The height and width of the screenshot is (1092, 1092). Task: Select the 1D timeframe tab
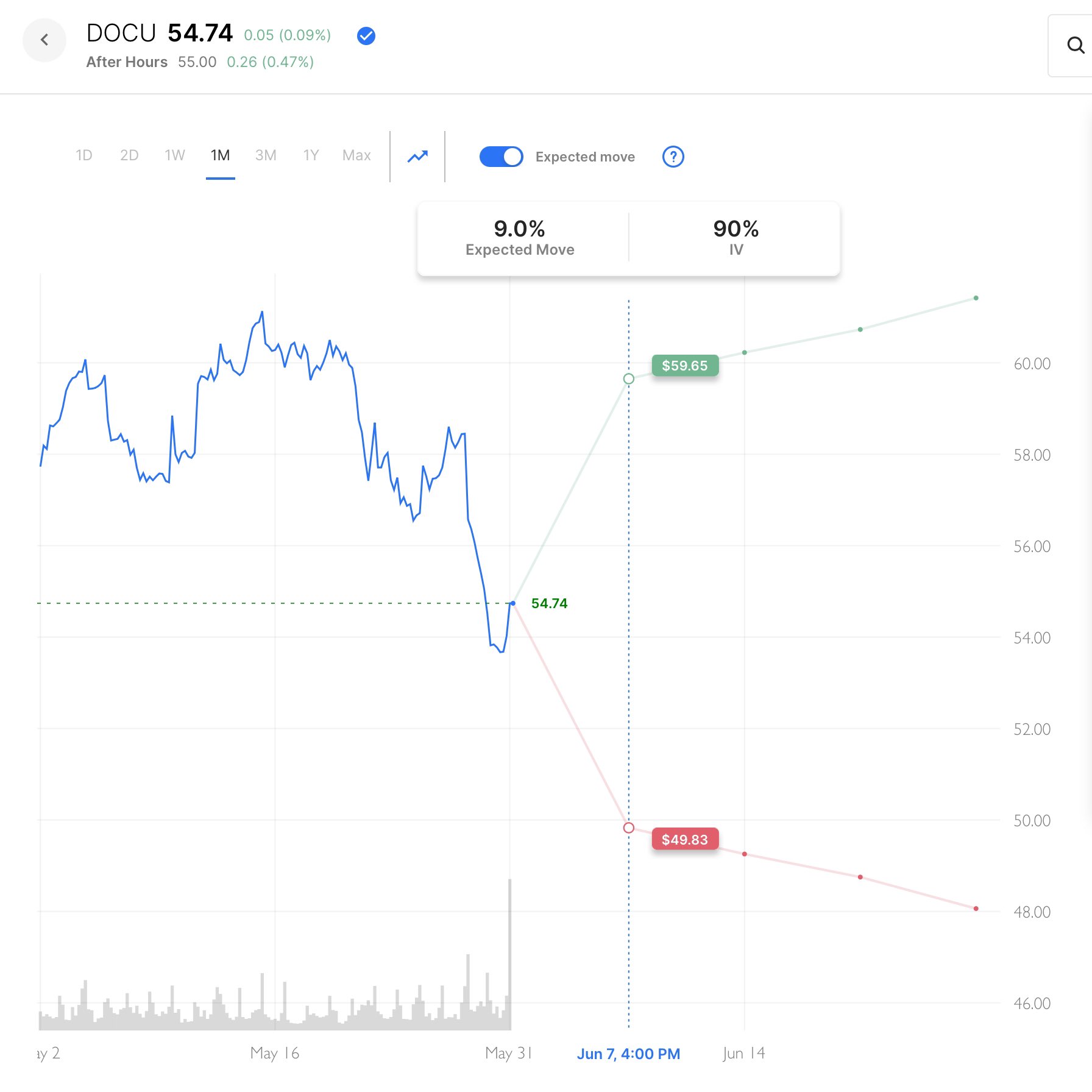tap(84, 155)
